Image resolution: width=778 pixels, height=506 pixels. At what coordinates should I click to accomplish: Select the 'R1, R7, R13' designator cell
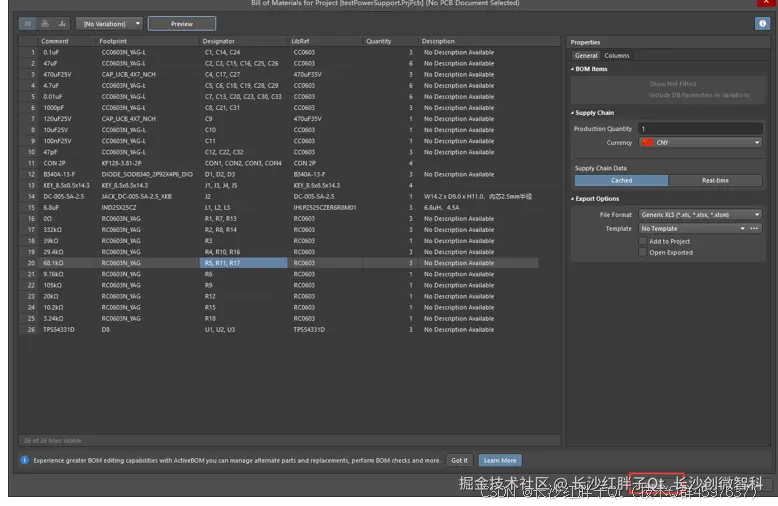(x=243, y=218)
